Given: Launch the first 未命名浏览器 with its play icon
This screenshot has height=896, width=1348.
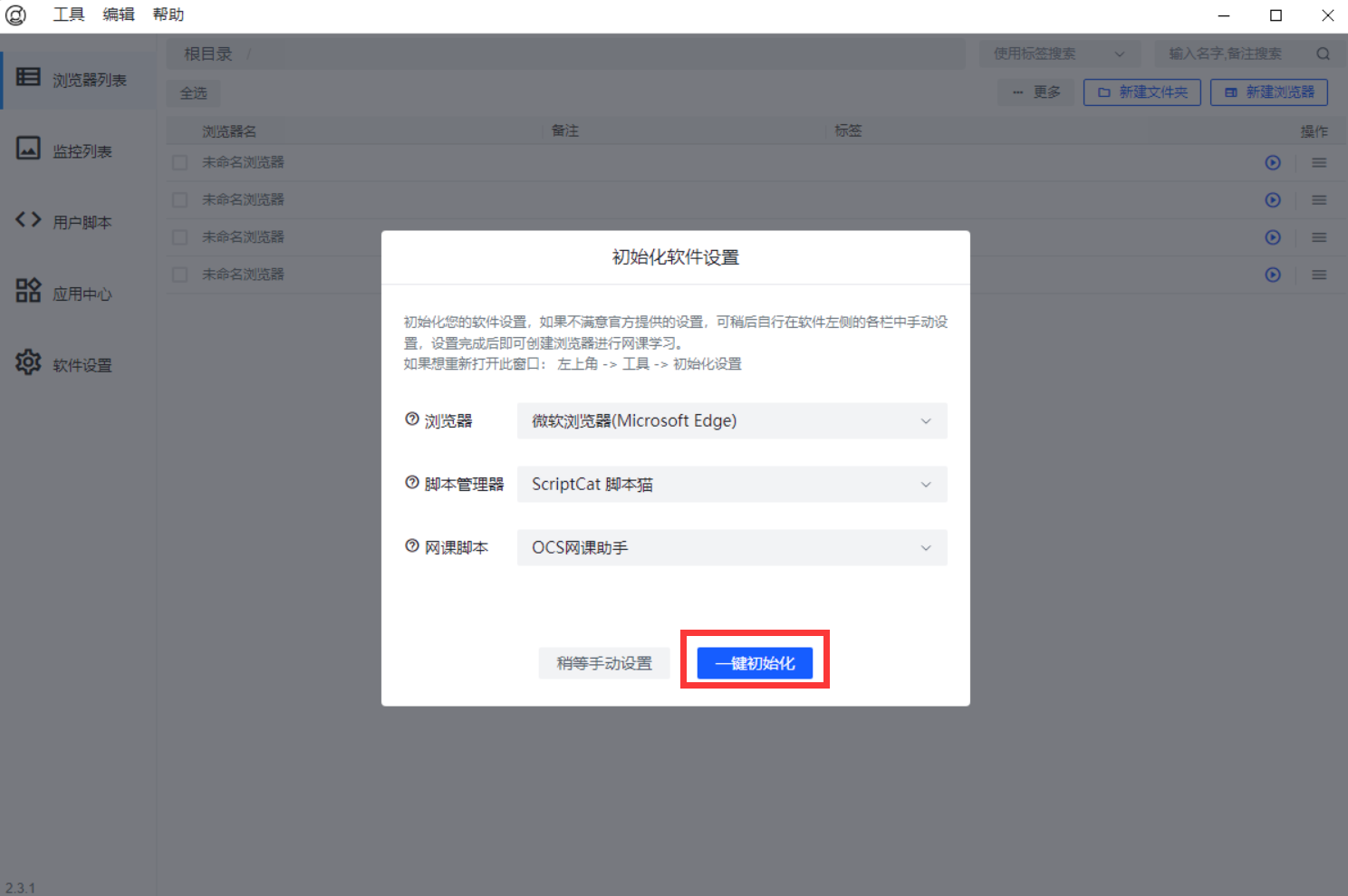Looking at the screenshot, I should (x=1273, y=163).
